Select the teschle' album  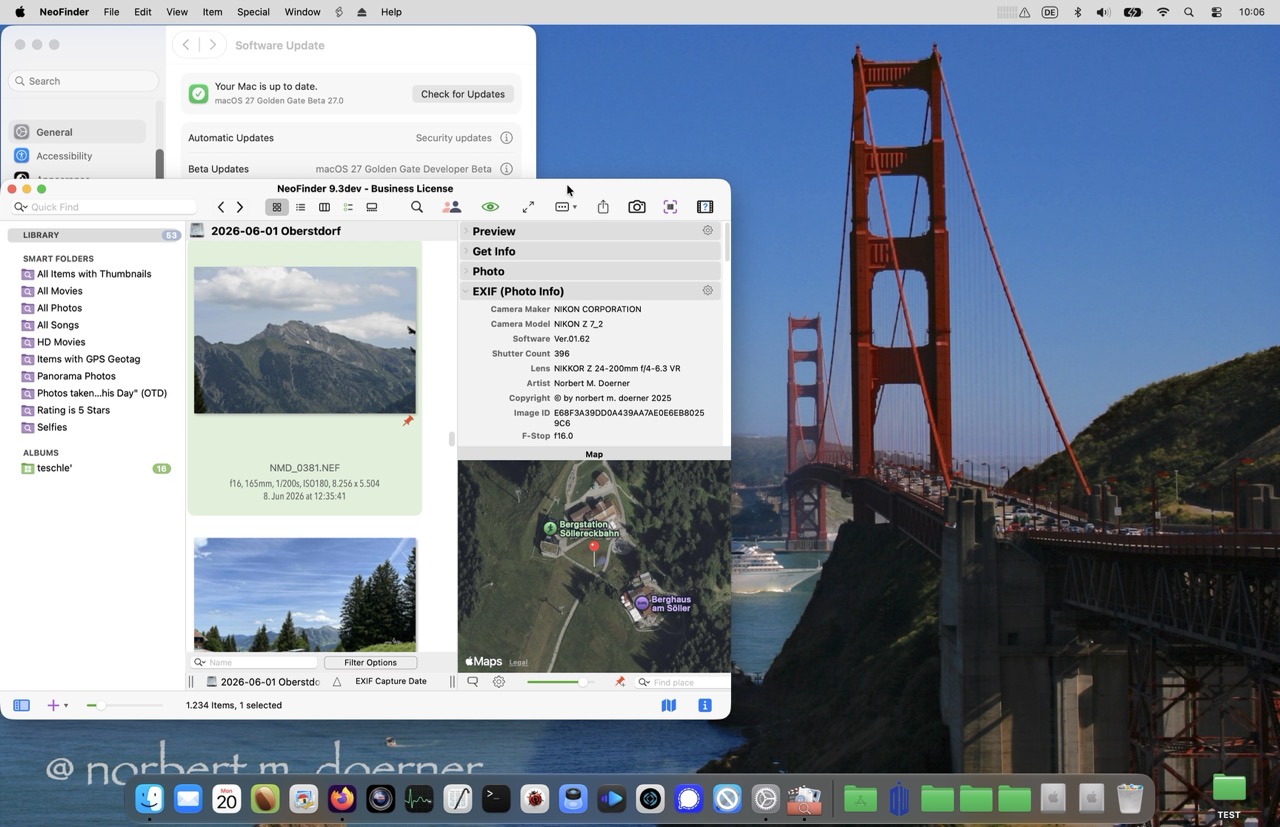coord(54,468)
